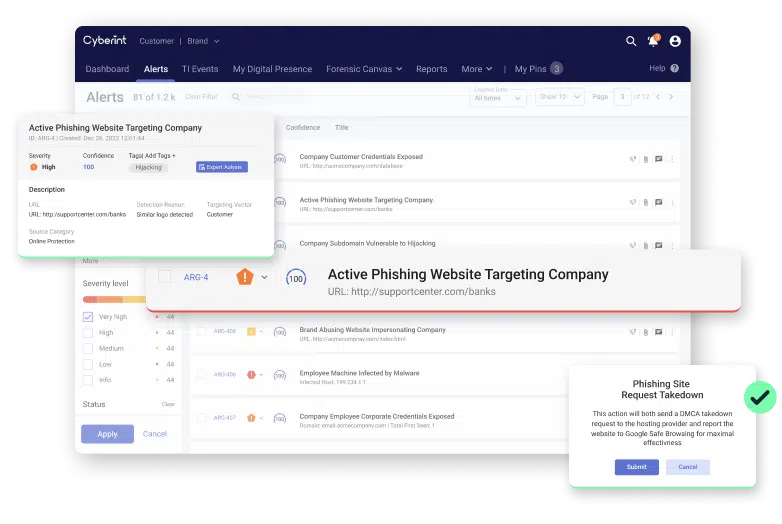Open the Forensic Canvas menu
Viewport: 782px width, 524px height.
click(364, 69)
